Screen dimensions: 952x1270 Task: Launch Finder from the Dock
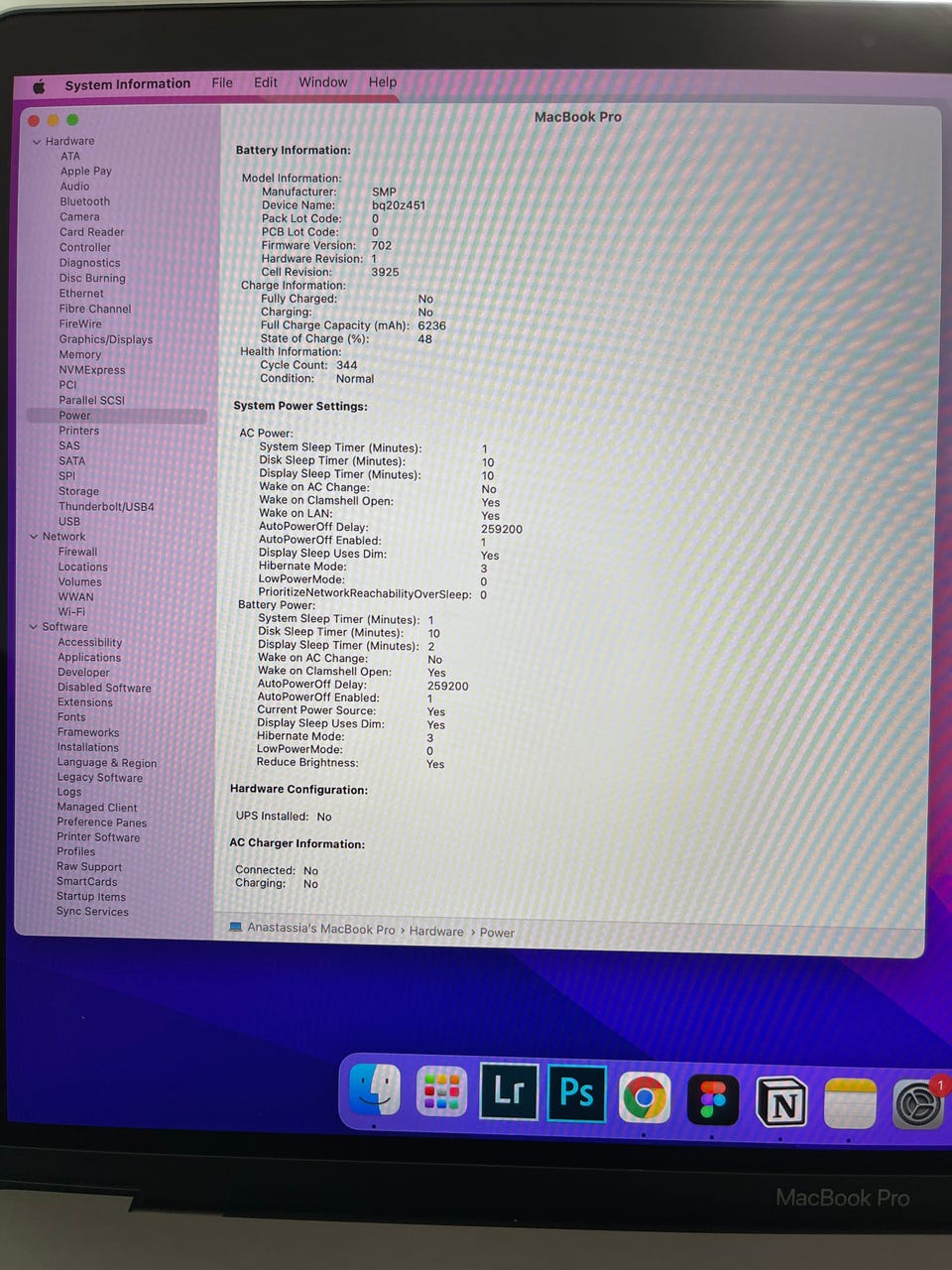(x=375, y=1089)
